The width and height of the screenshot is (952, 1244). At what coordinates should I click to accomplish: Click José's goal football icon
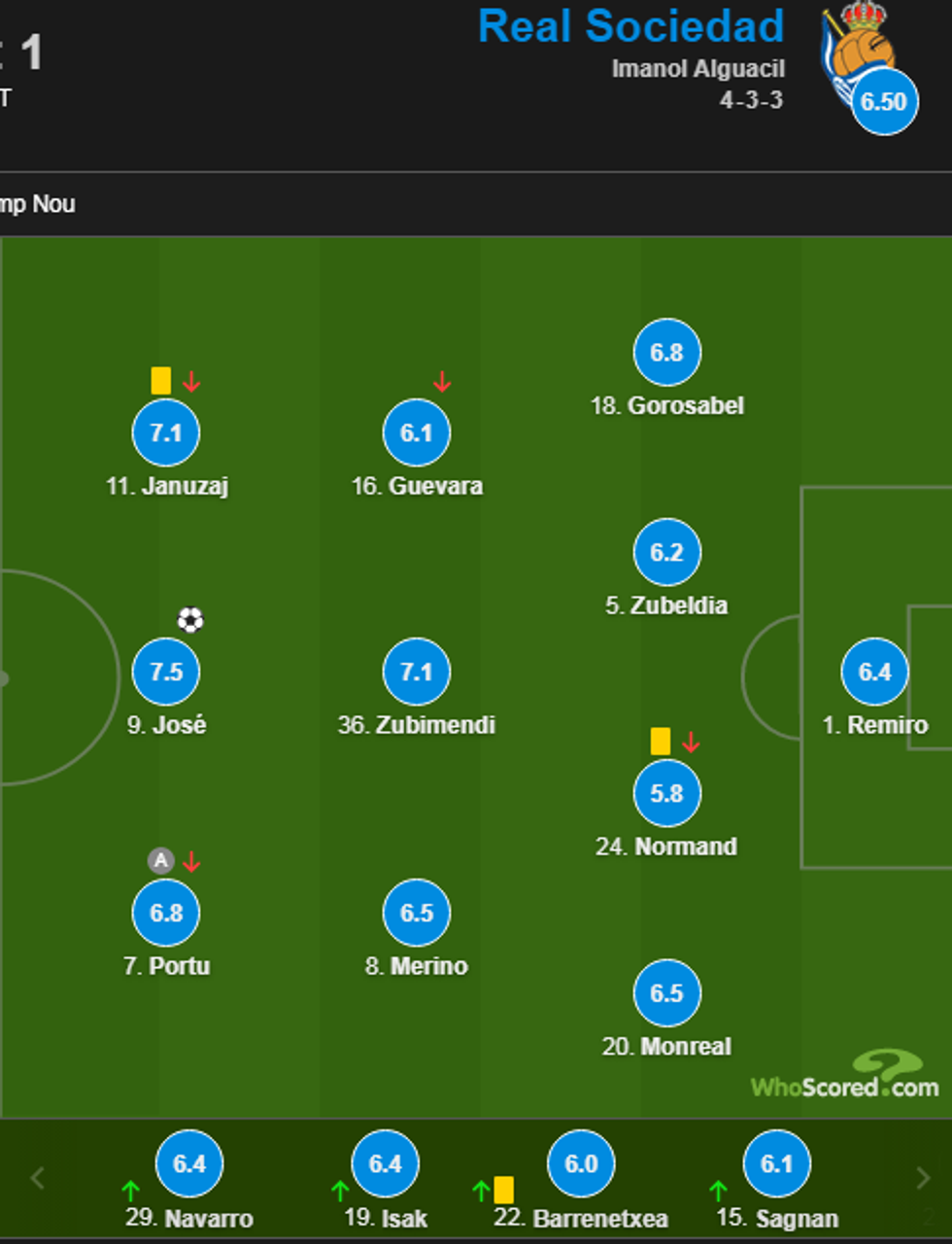pyautogui.click(x=190, y=620)
